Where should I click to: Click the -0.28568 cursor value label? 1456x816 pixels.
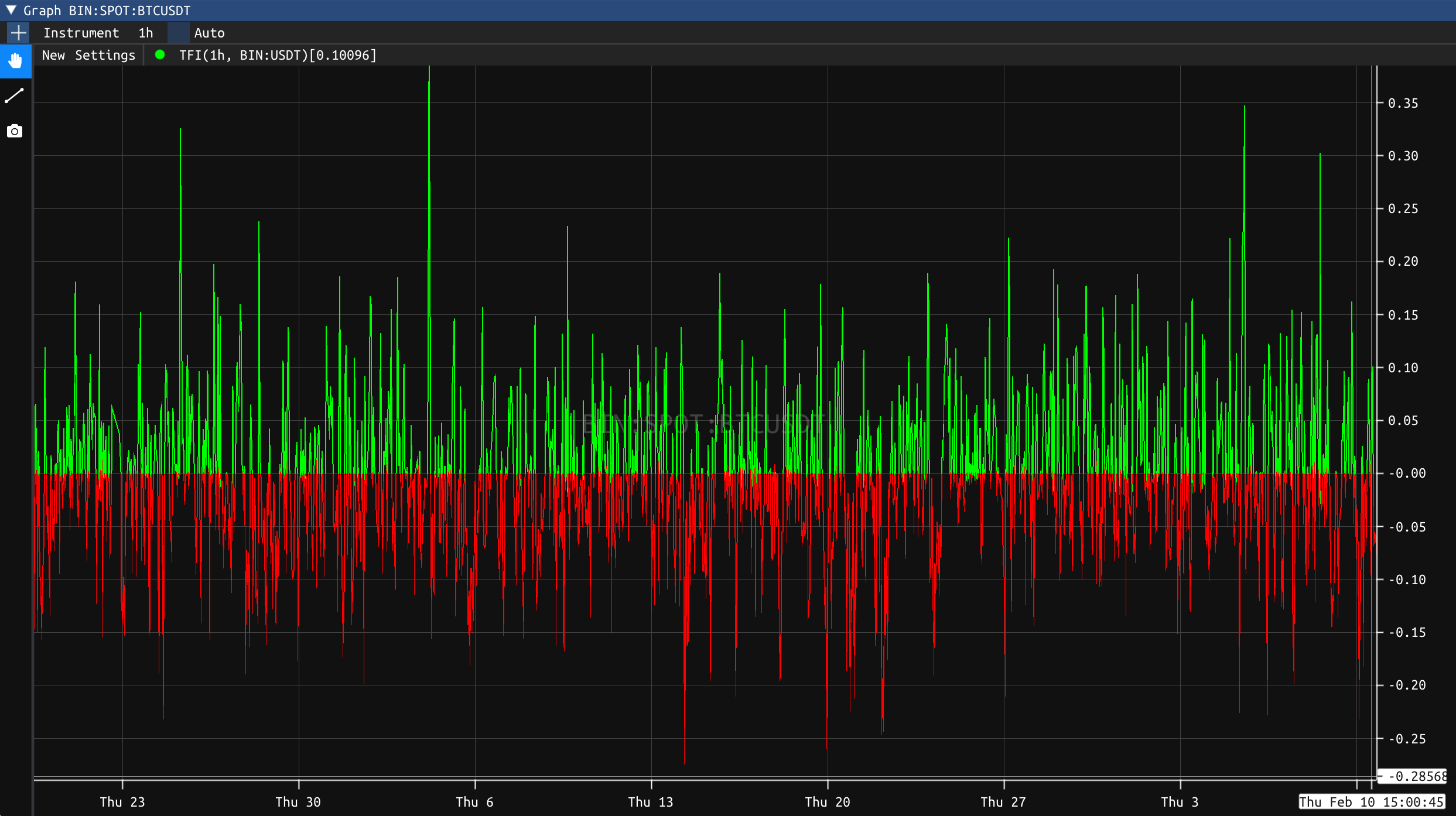[x=1413, y=776]
